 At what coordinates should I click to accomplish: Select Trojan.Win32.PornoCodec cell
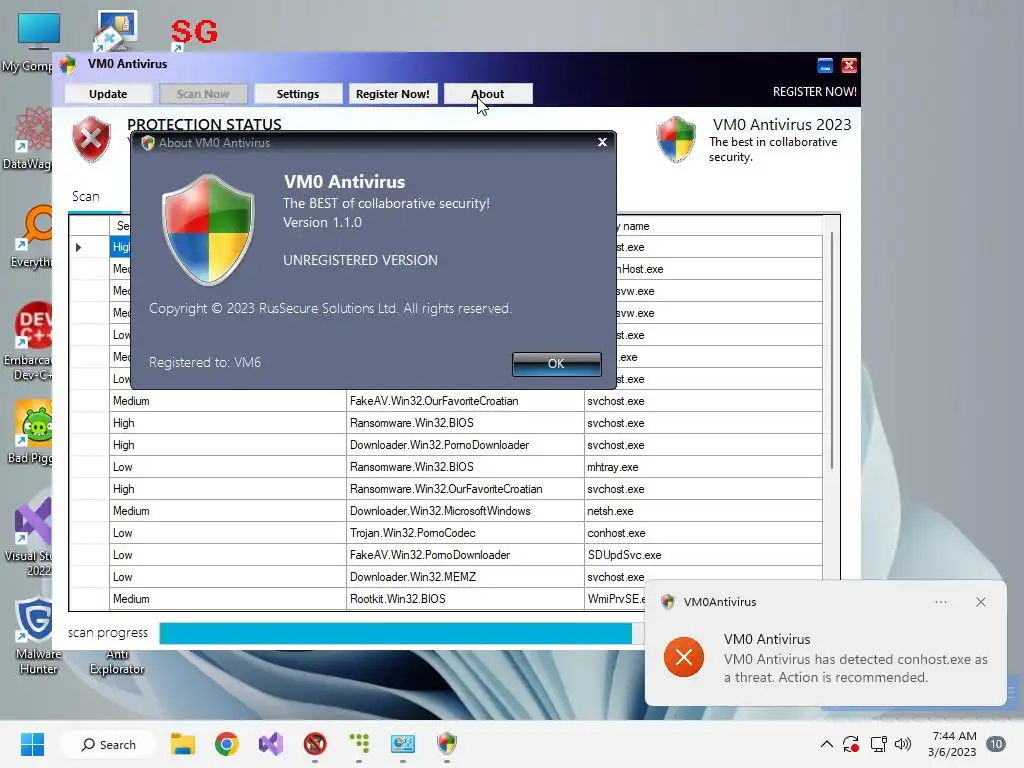coord(465,533)
